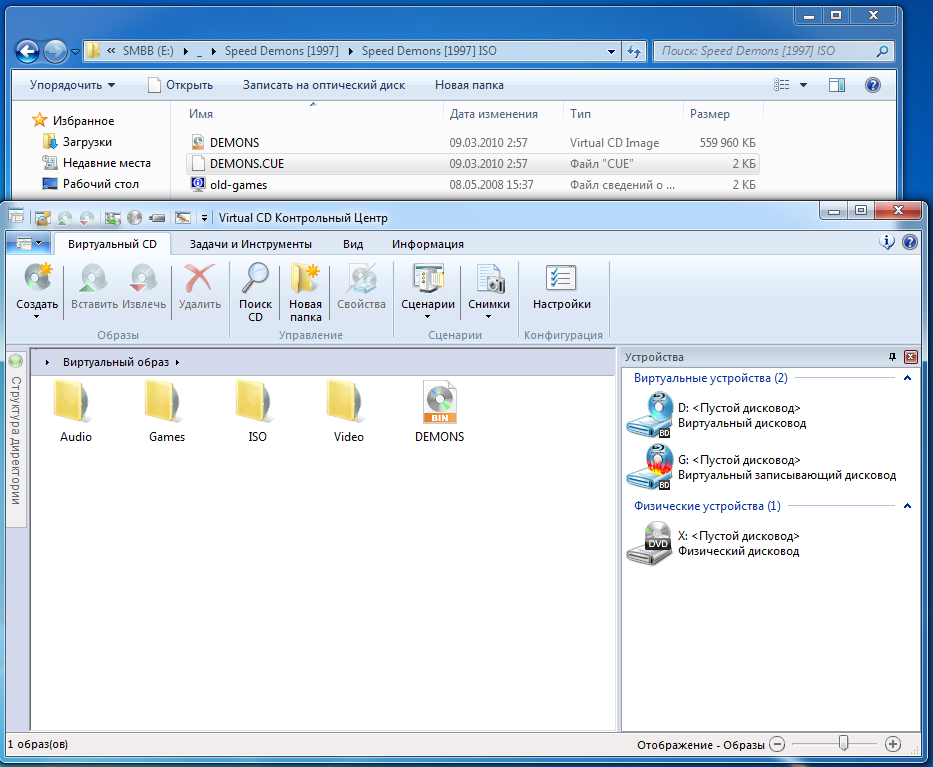This screenshot has width=933, height=767.
Task: Pin the Устройства panel
Action: pos(892,357)
